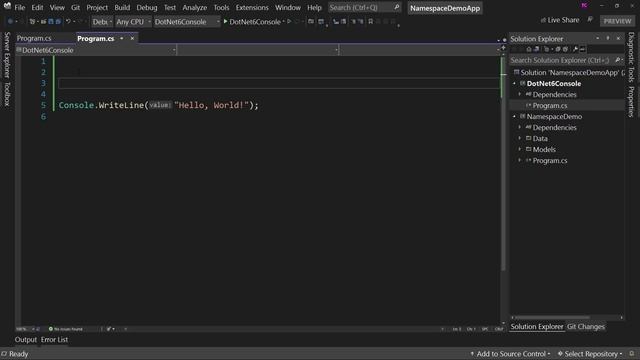The image size is (640, 360).
Task: Start debugging with green play icon
Action: click(225, 21)
